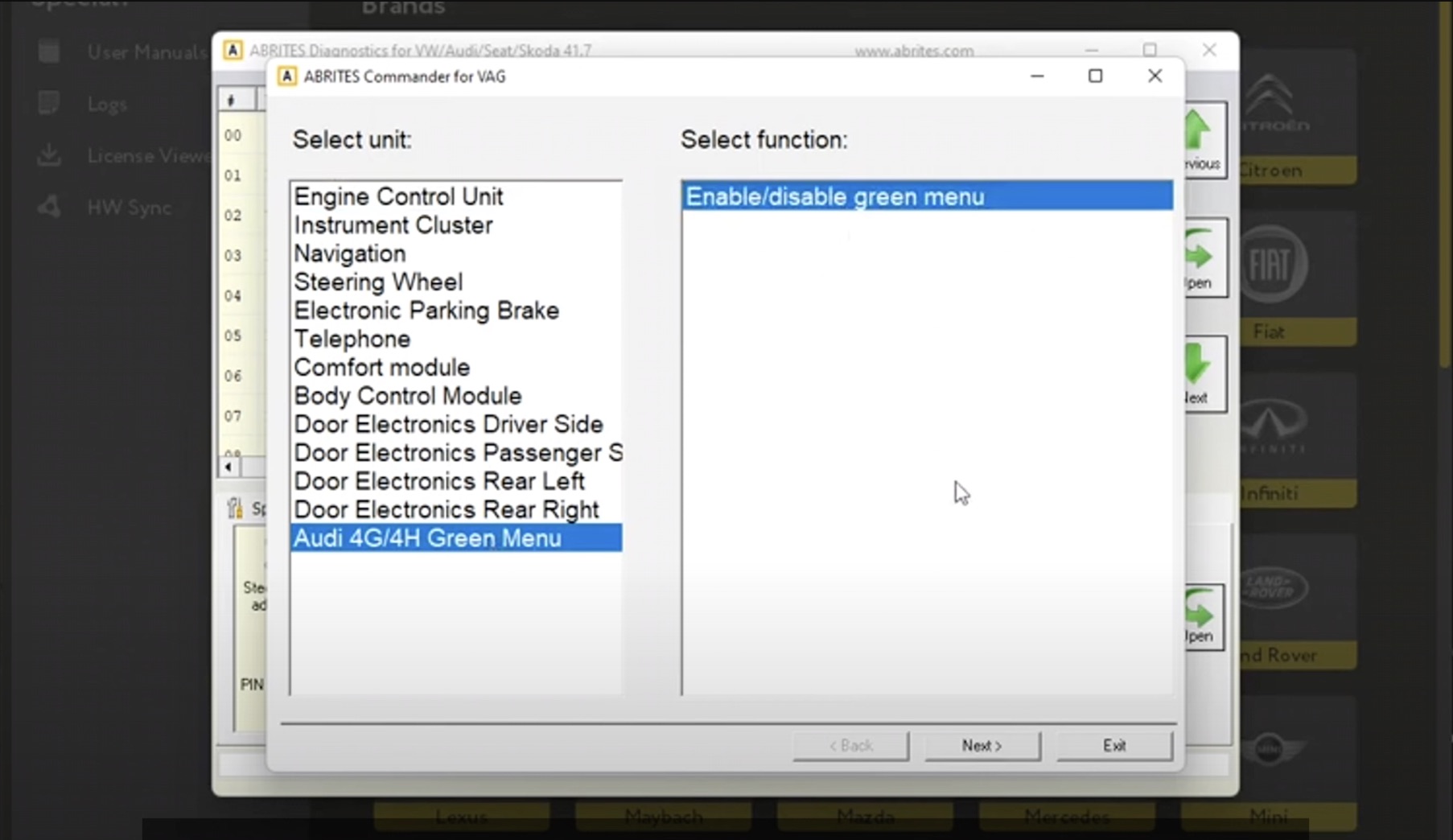The image size is (1453, 840).
Task: Select Audi 4G/4H Green Menu unit
Action: pos(455,537)
